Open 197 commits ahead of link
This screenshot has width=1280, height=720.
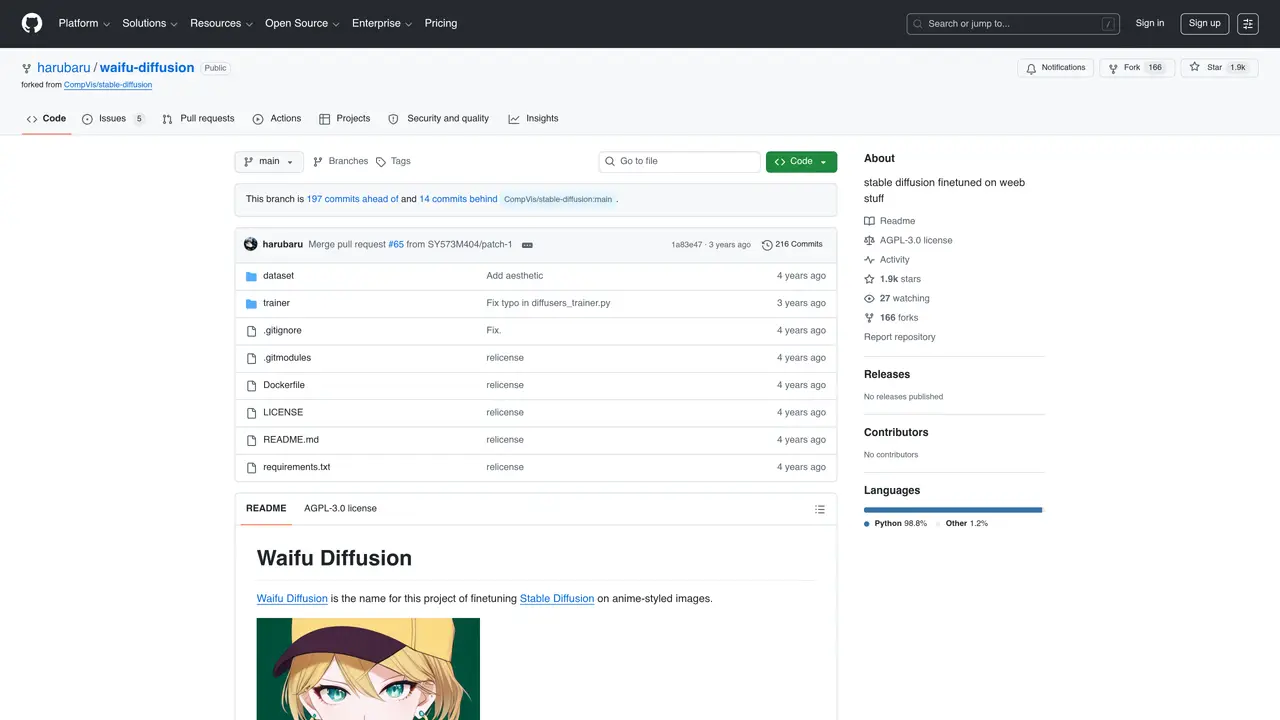[x=353, y=199]
